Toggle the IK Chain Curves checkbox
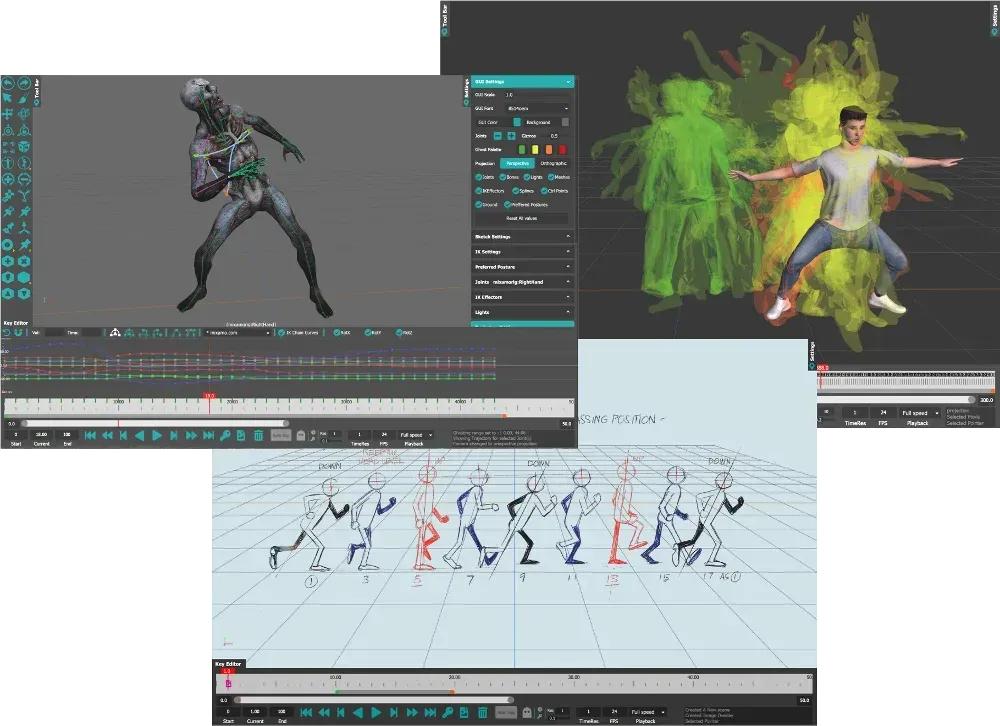 282,332
